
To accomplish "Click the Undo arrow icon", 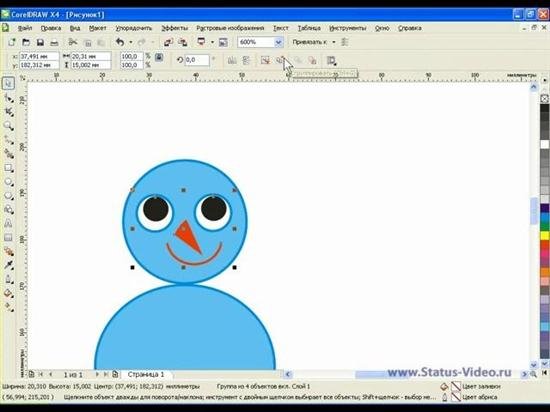I will tap(120, 42).
